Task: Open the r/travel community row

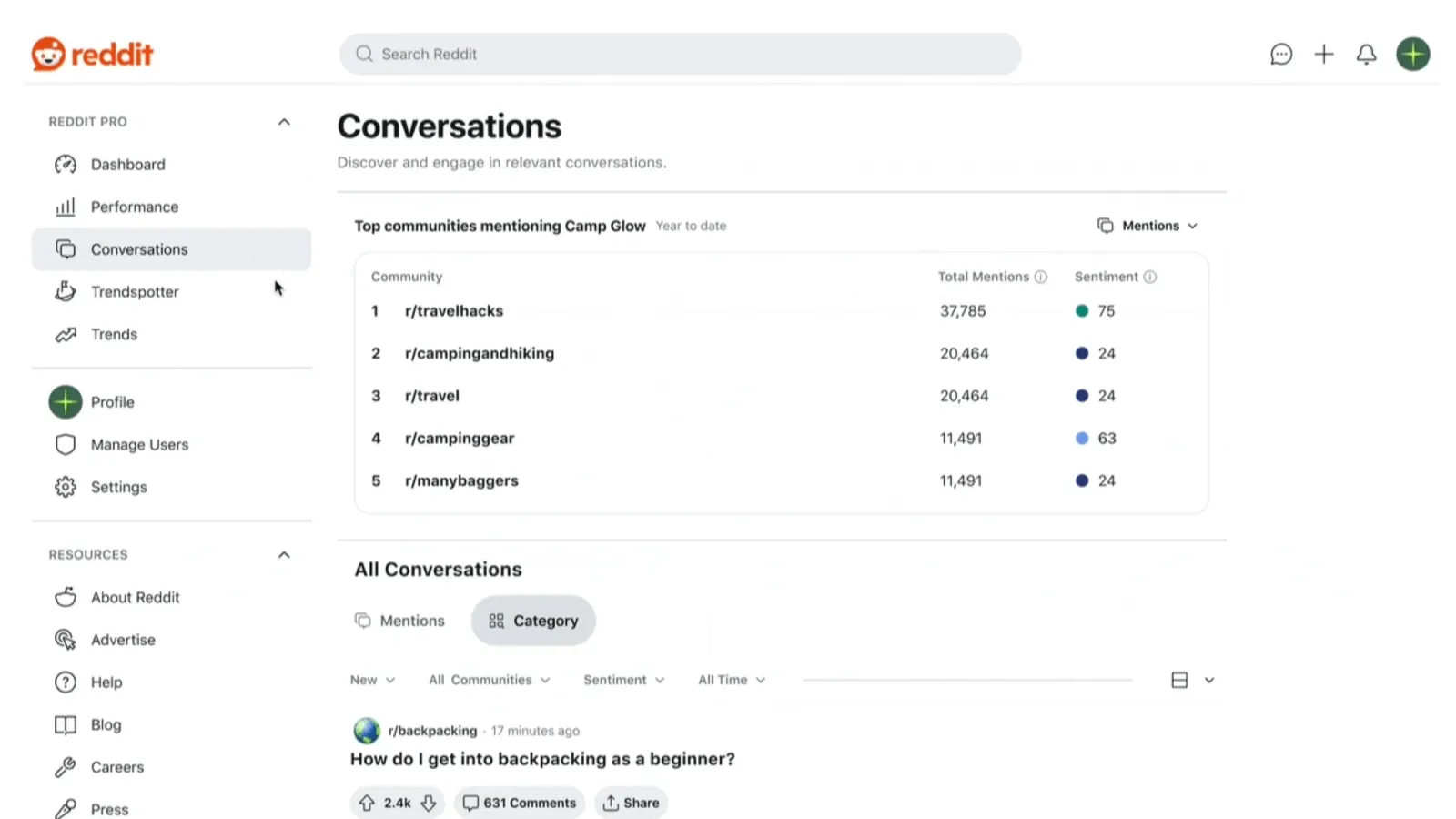Action: point(782,396)
